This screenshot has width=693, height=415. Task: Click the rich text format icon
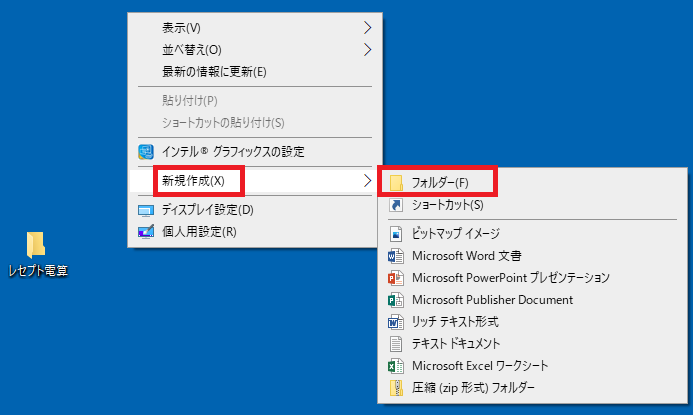(396, 322)
